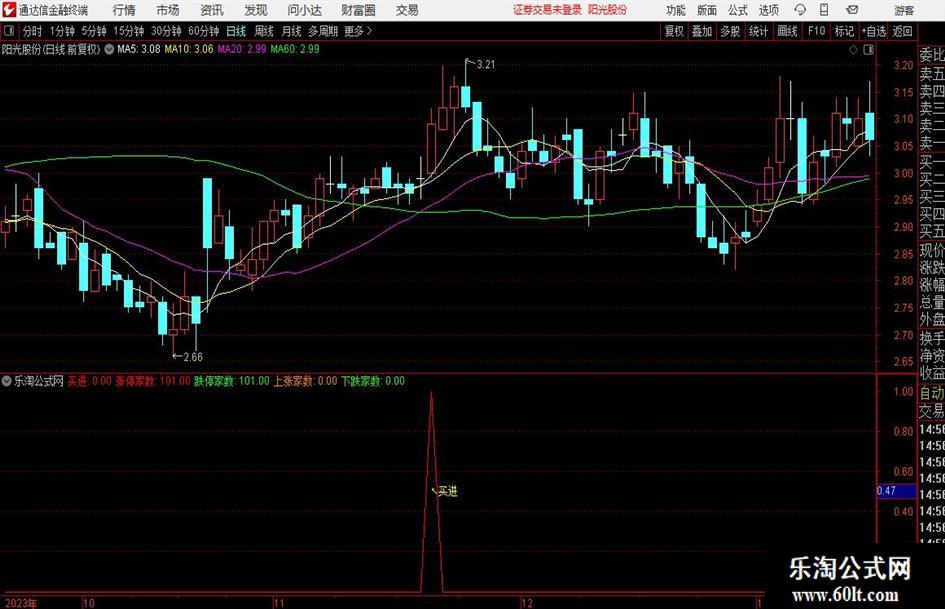The image size is (945, 609).
Task: Click the 3.21 high price label
Action: (x=485, y=65)
